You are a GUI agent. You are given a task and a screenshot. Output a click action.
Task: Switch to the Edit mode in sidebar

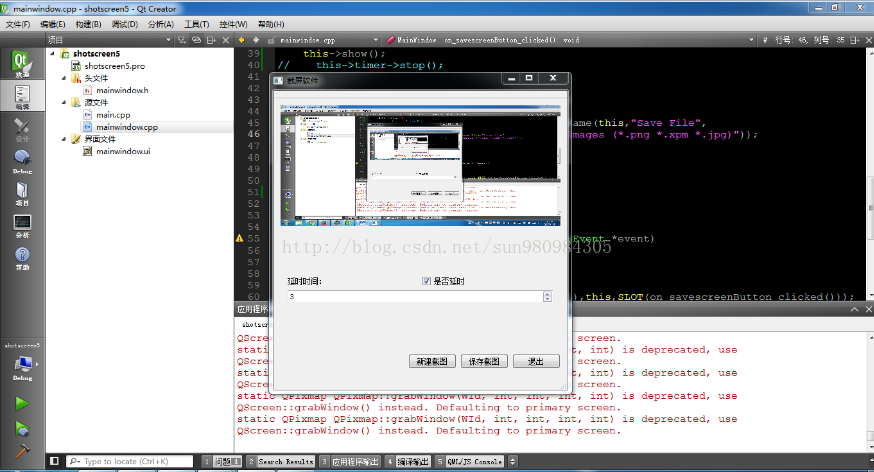21,96
